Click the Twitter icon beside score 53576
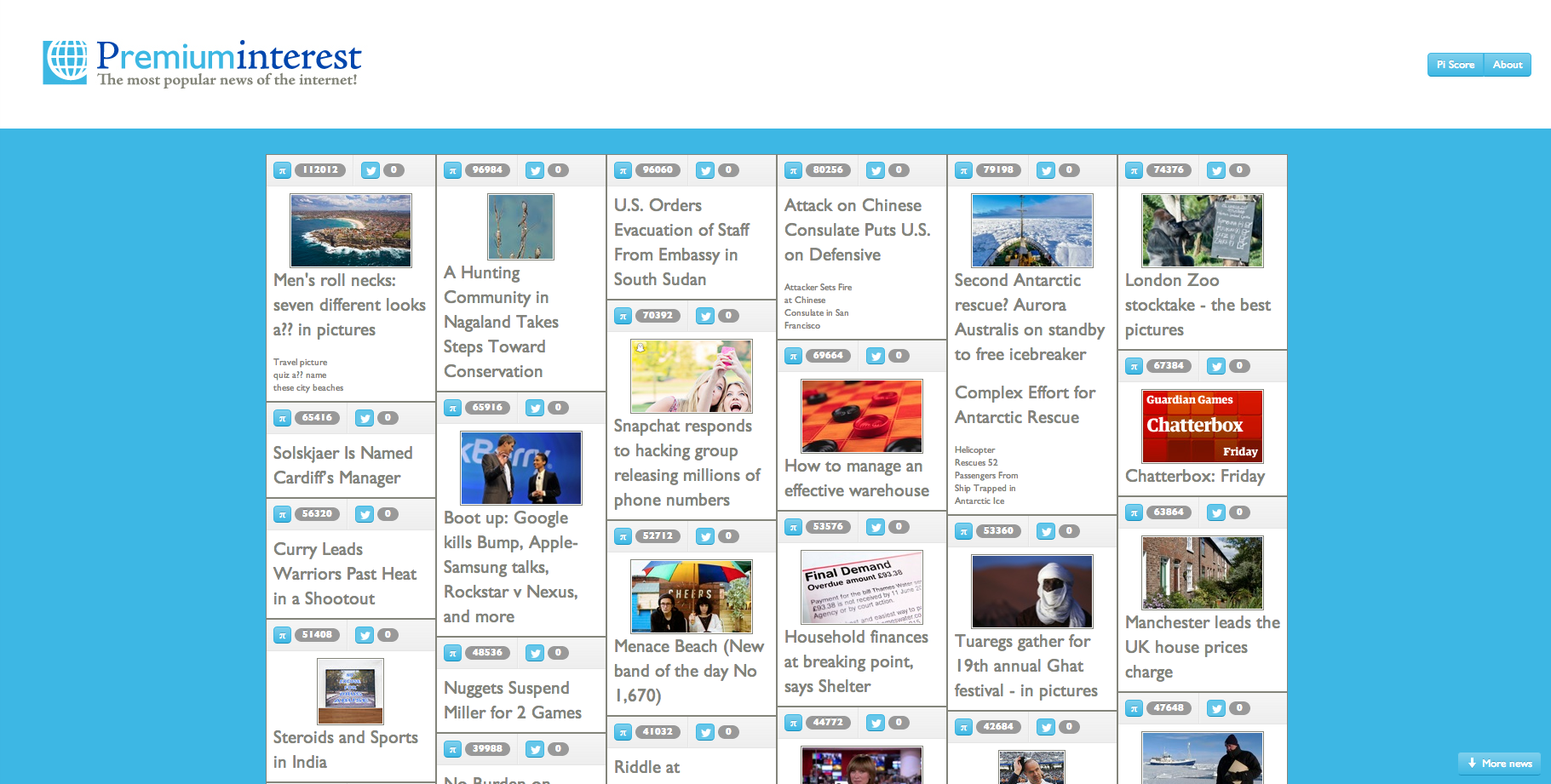 click(876, 527)
